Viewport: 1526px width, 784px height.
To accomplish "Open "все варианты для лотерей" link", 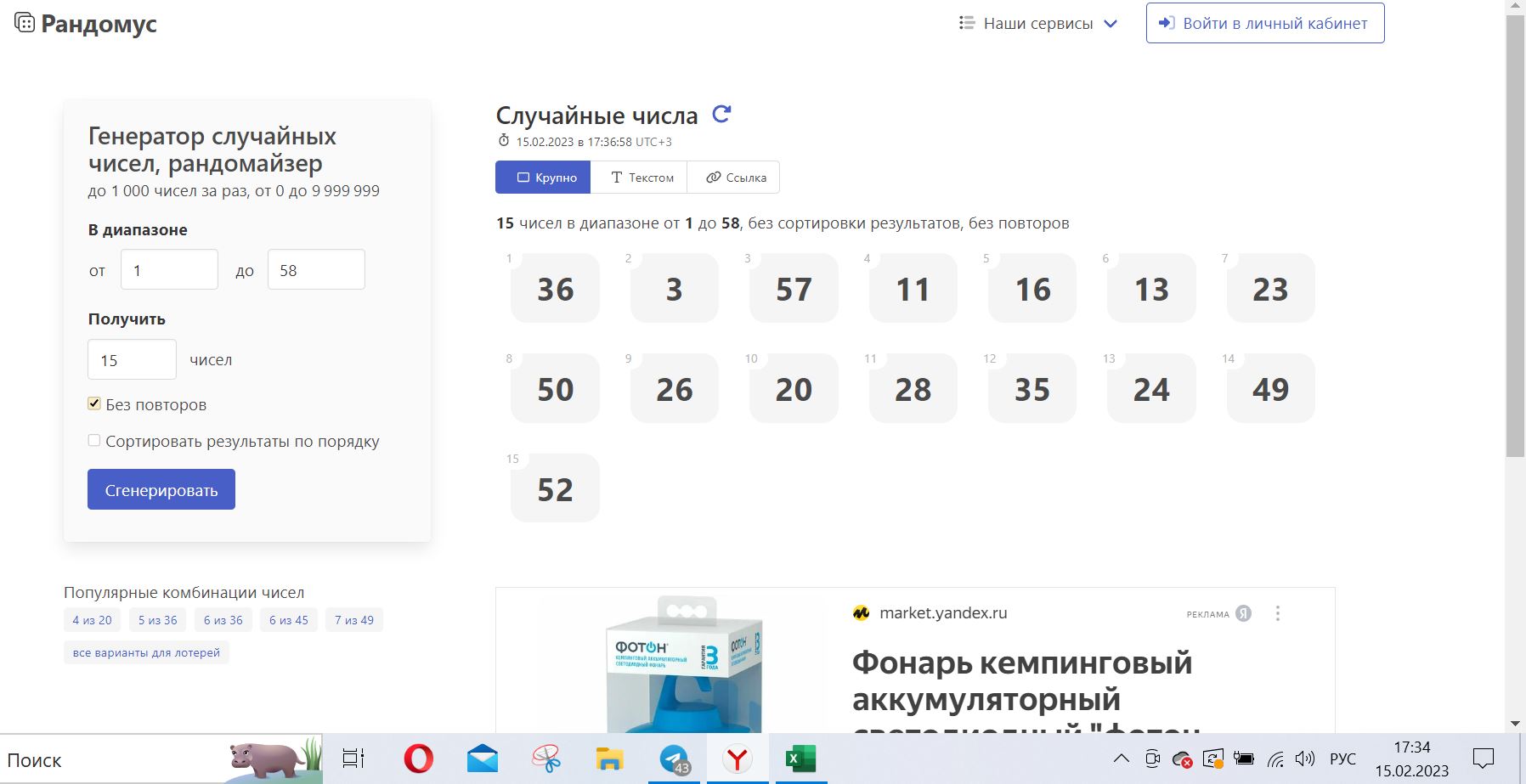I will coord(146,652).
